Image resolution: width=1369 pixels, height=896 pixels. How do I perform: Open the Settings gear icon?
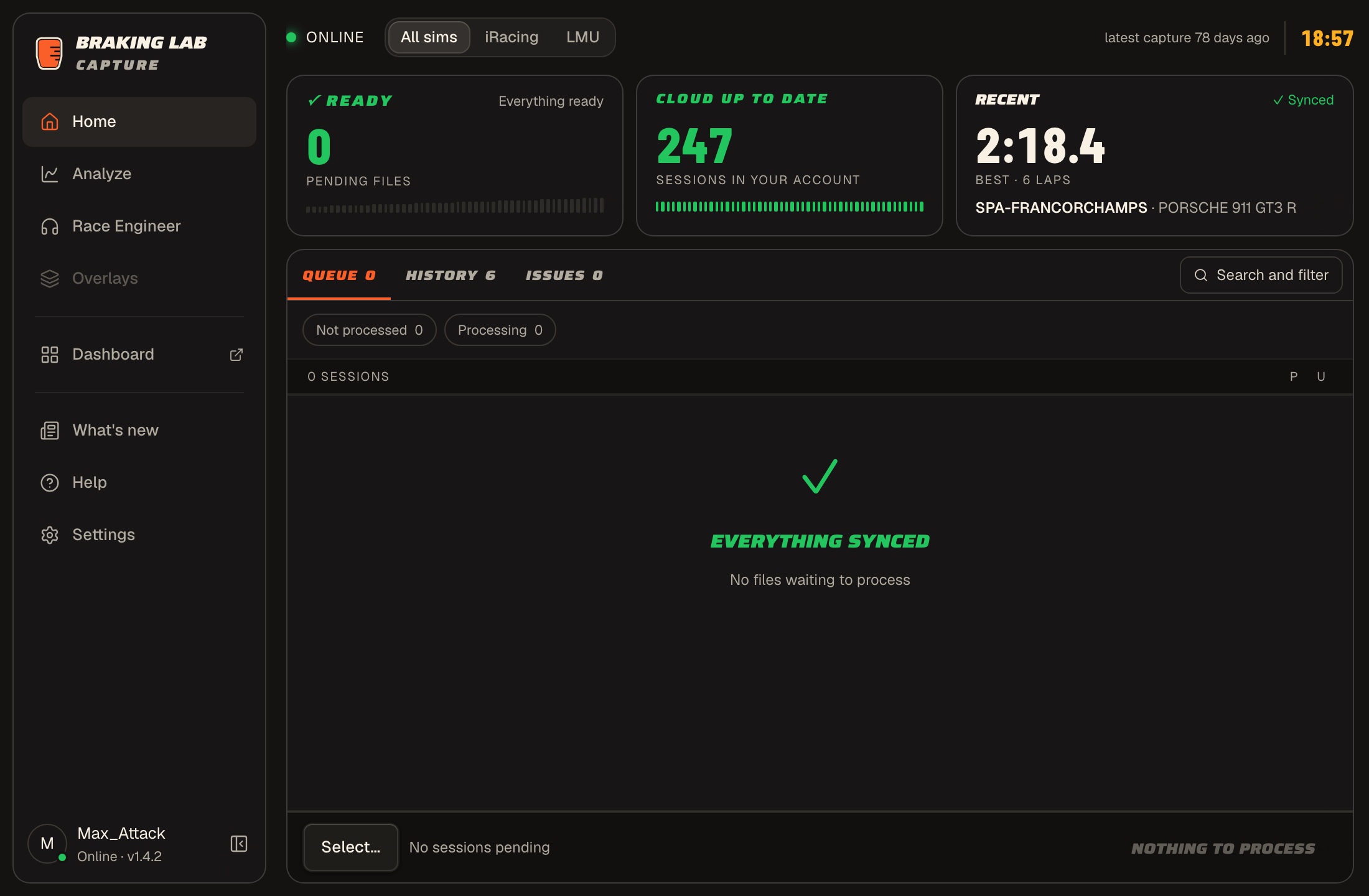coord(50,534)
